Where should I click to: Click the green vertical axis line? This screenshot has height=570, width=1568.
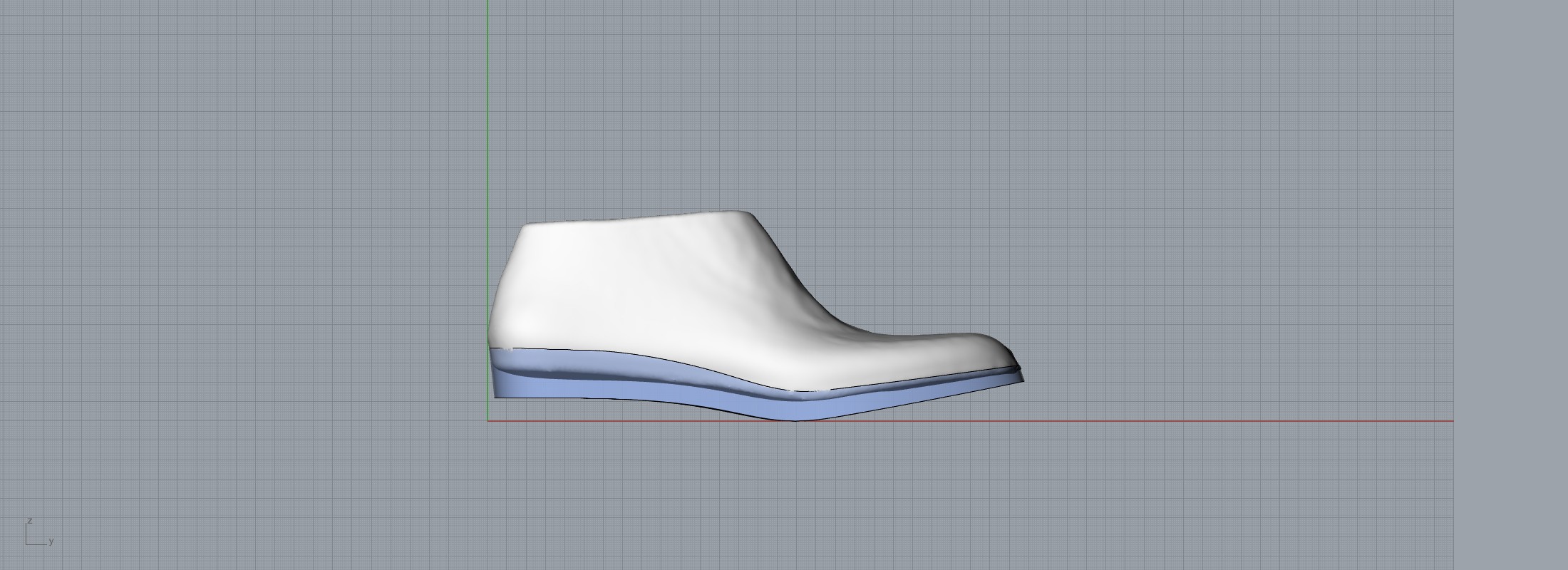click(488, 107)
